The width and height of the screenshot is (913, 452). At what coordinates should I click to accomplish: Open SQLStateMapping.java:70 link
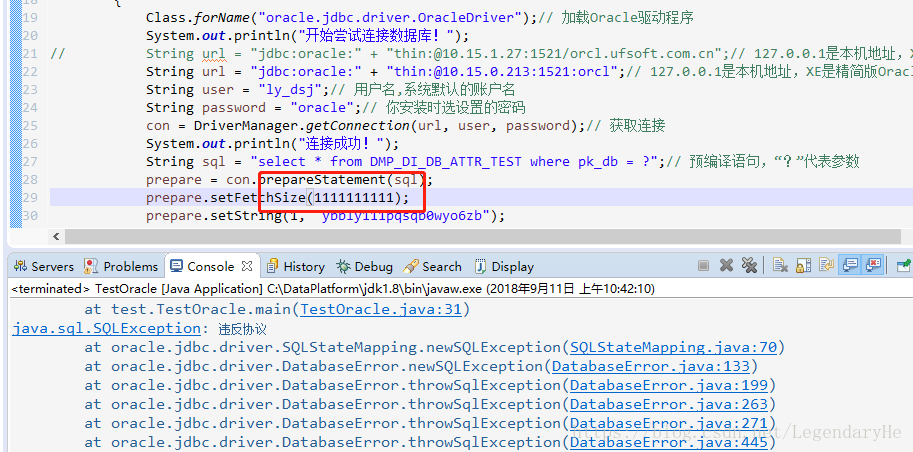673,348
